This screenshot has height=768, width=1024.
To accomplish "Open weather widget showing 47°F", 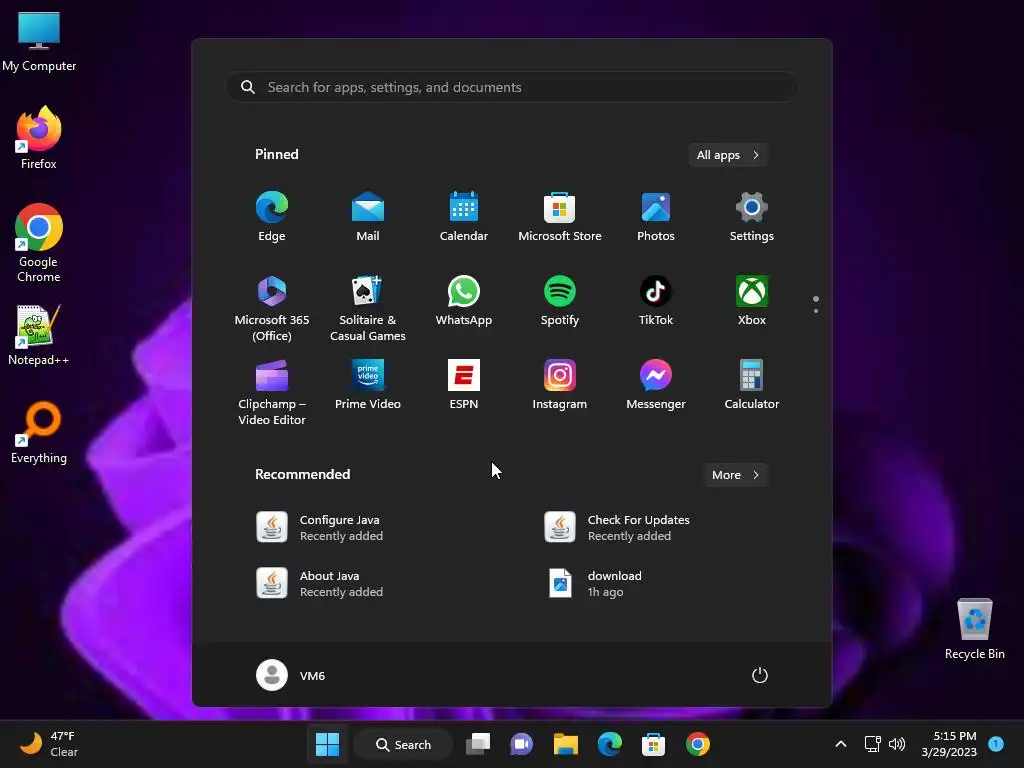I will pos(48,744).
